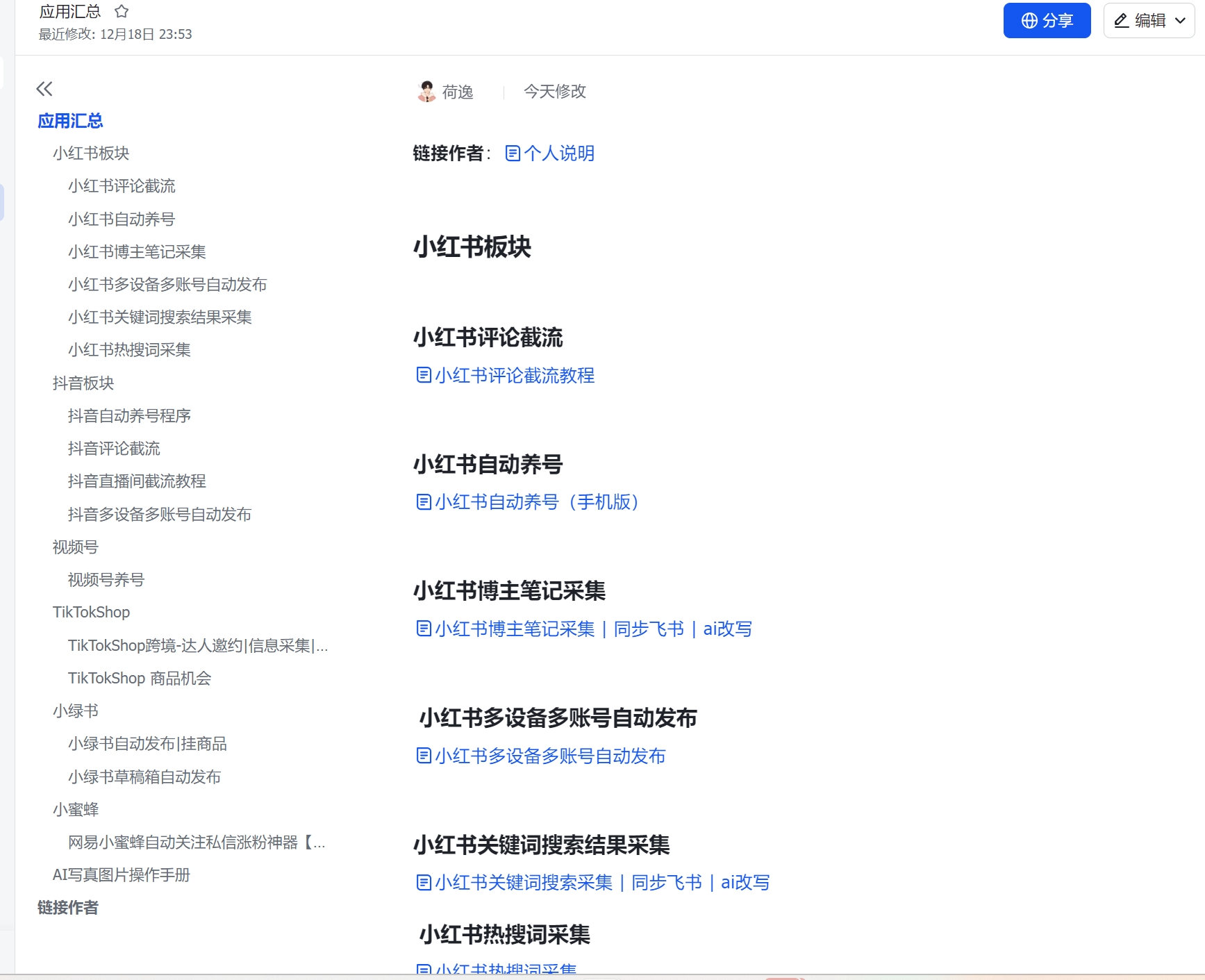Jump to 视频号养号 outline entry
The image size is (1205, 980).
click(x=106, y=579)
